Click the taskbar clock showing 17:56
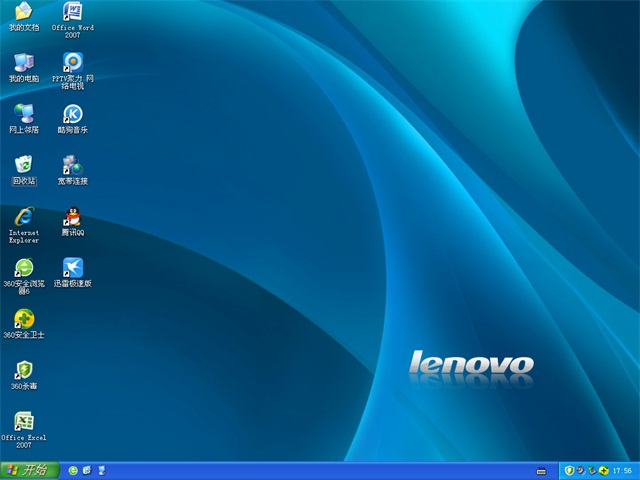This screenshot has width=640, height=480. tap(621, 470)
